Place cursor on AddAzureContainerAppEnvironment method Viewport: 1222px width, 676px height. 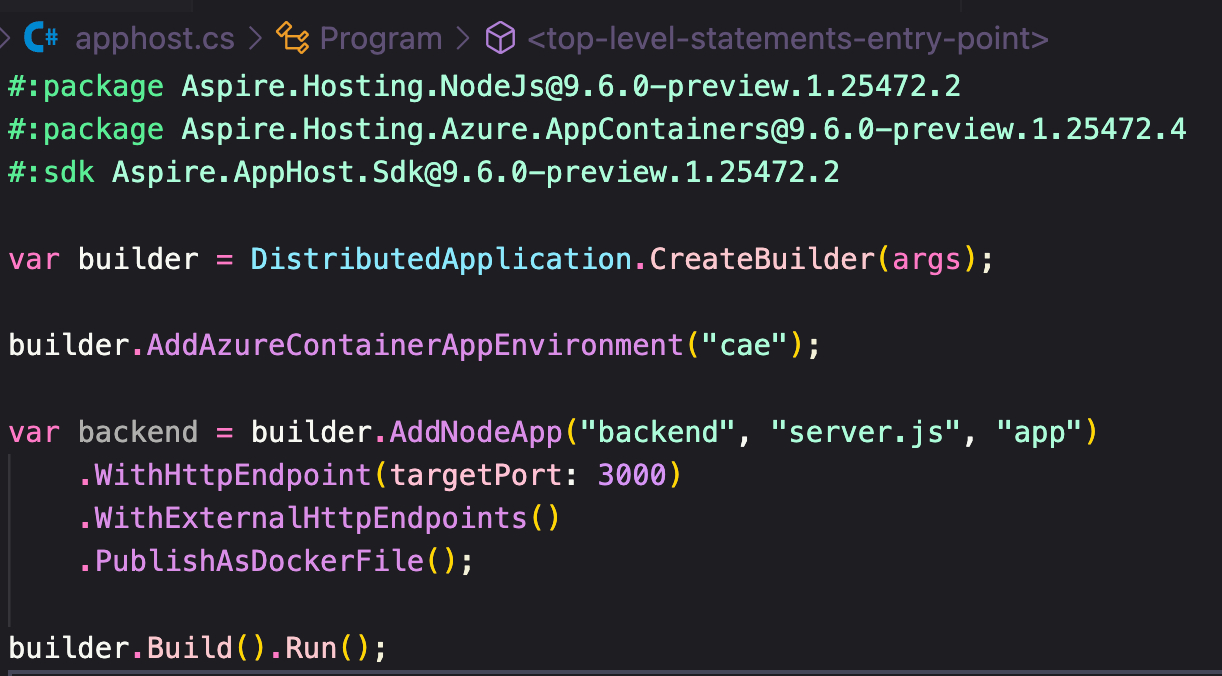click(x=414, y=346)
